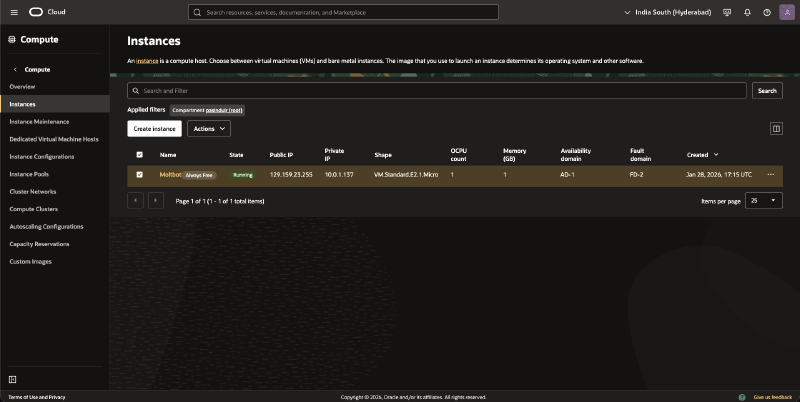This screenshot has width=800, height=402.
Task: Uncheck the Moltbot instance checkbox
Action: [139, 174]
